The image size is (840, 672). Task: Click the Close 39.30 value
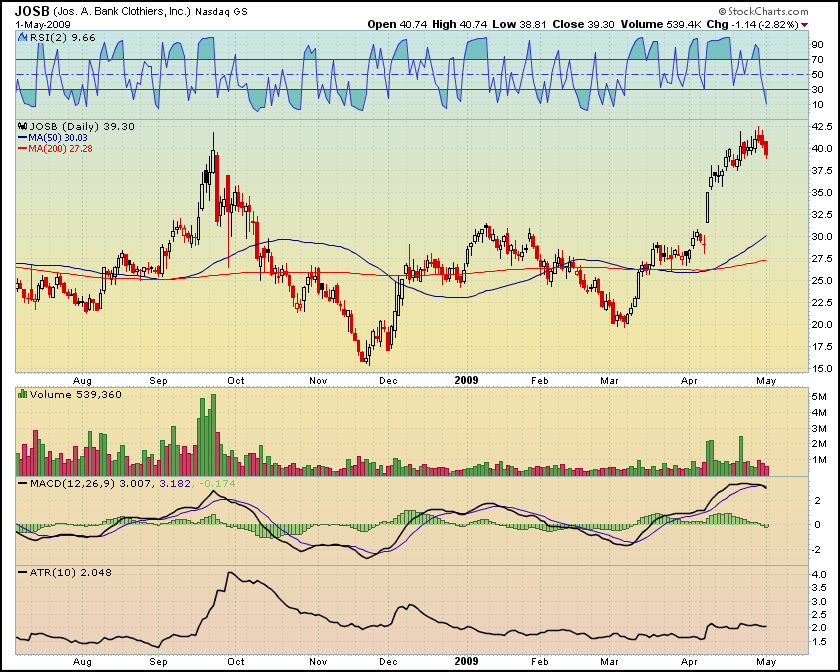pos(583,24)
